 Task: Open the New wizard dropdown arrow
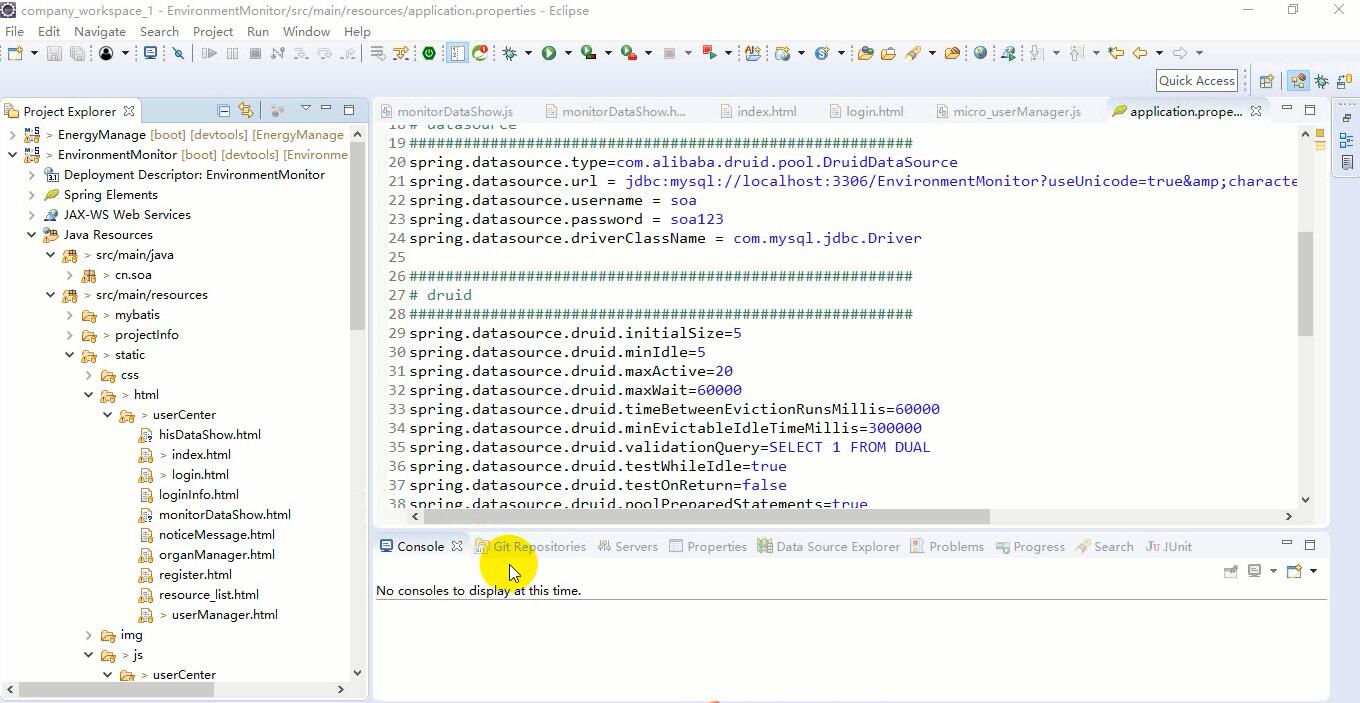click(x=33, y=53)
